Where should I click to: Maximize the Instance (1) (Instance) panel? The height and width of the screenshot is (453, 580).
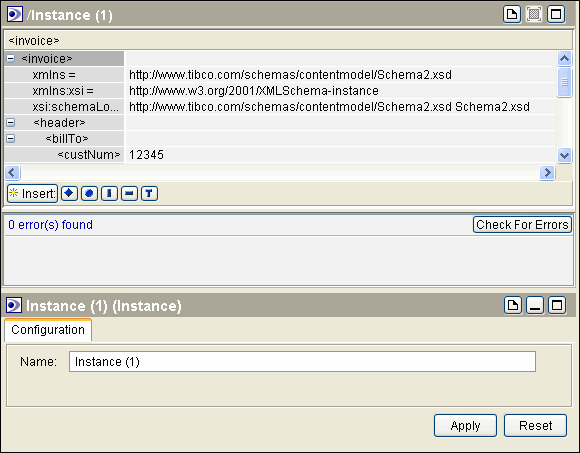pos(557,305)
